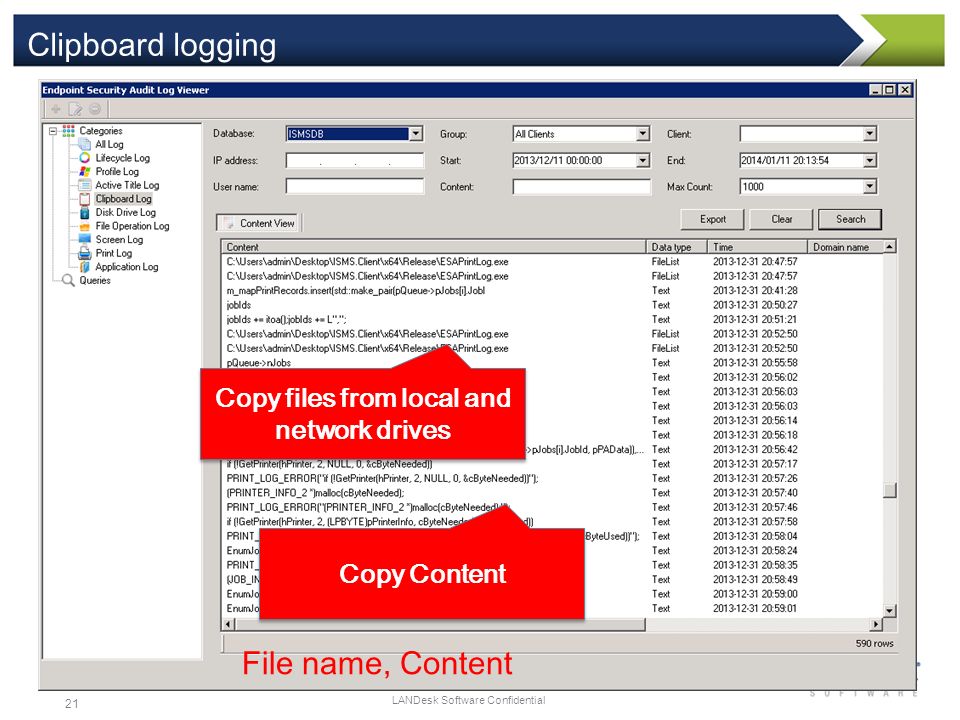This screenshot has height=720, width=960.
Task: Select Screen Log in the tree
Action: click(119, 239)
